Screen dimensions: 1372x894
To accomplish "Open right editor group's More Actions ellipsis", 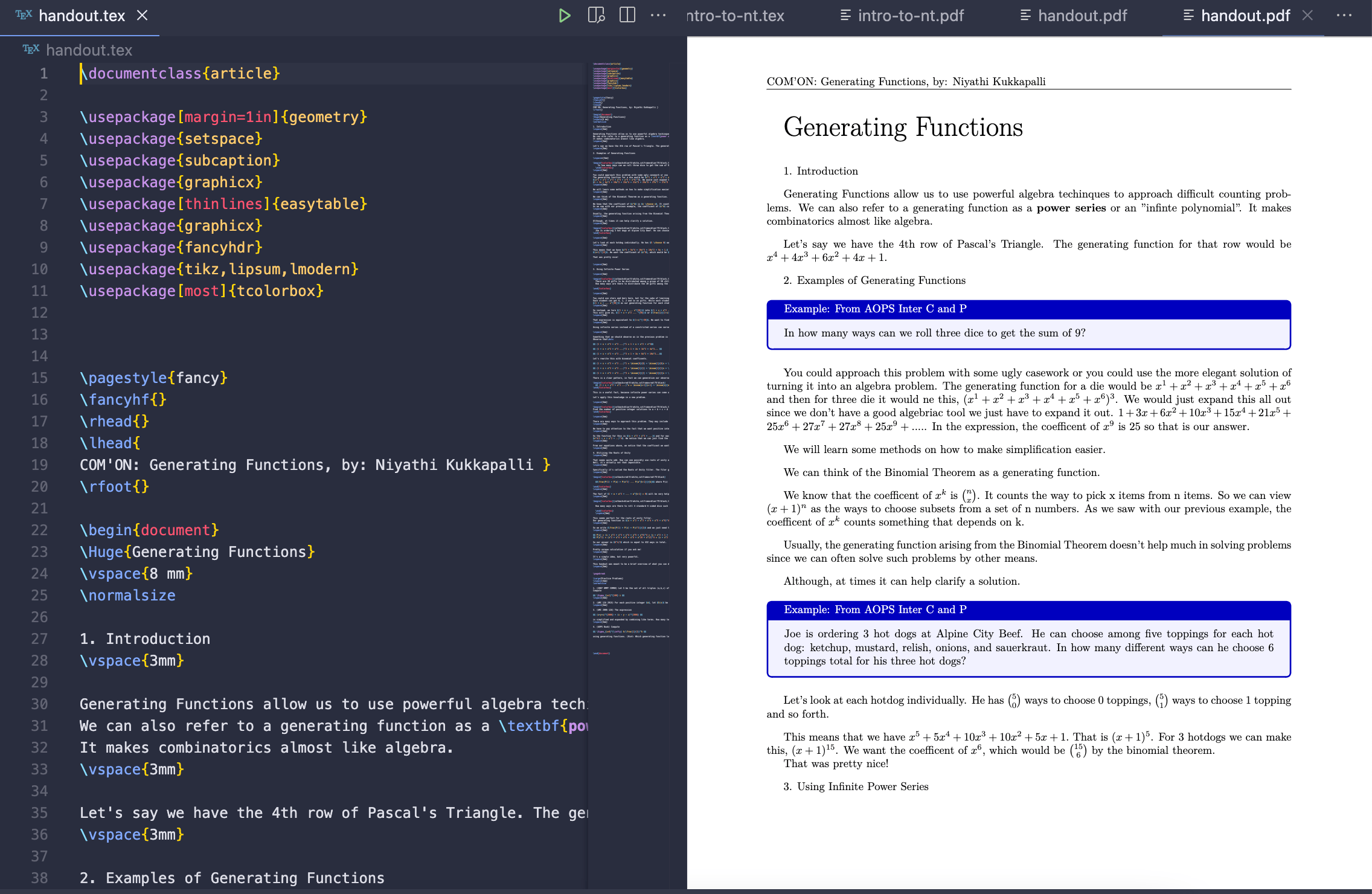I will point(1344,16).
